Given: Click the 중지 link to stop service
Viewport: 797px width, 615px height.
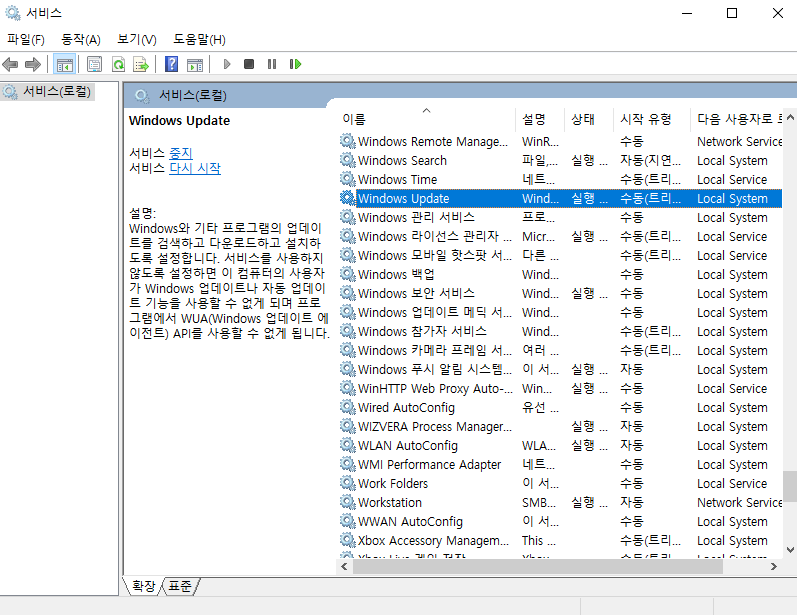Looking at the screenshot, I should click(180, 153).
